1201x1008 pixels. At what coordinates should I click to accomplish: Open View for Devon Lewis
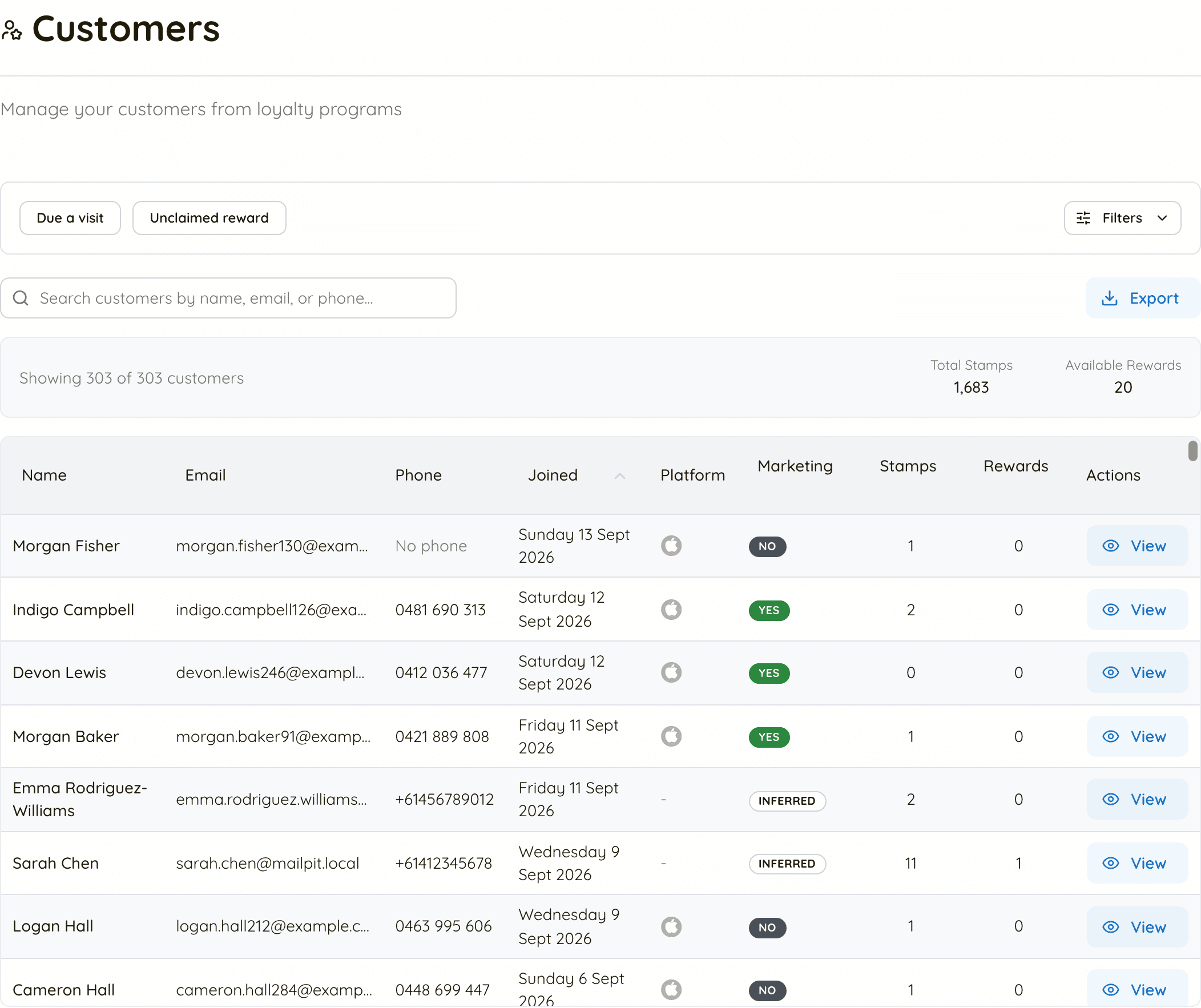1137,673
